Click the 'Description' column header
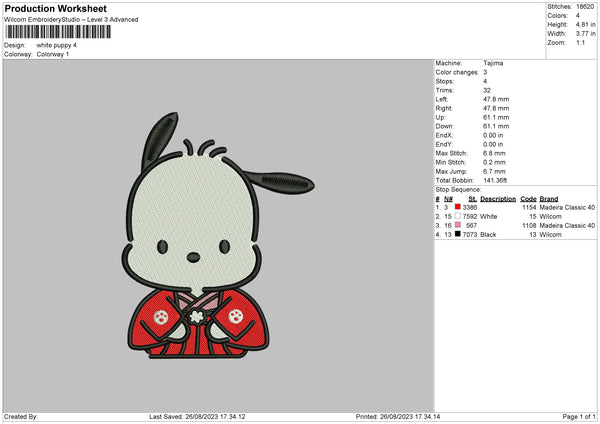Viewport: 600px width, 424px height. 498,199
